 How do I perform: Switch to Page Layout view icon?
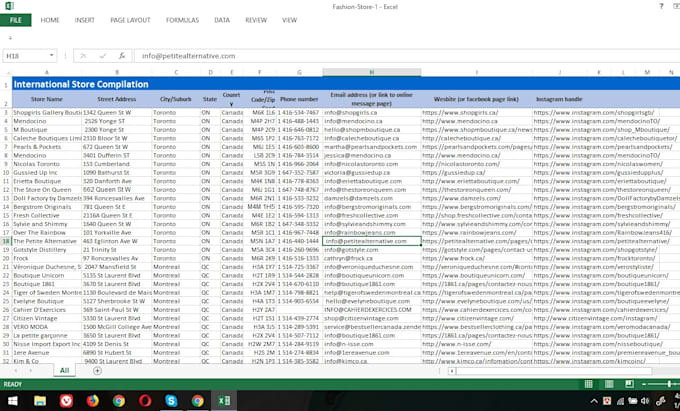609,384
